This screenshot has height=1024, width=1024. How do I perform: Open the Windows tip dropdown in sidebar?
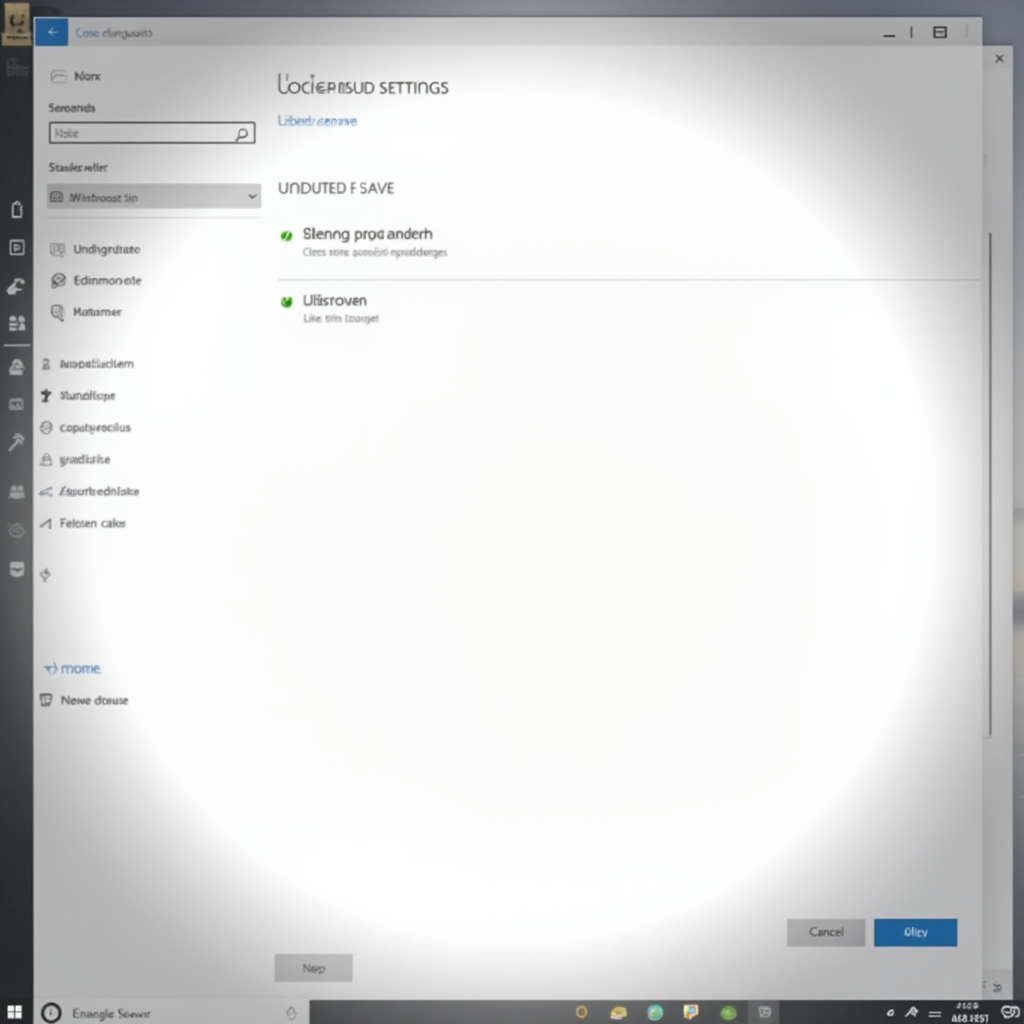152,197
